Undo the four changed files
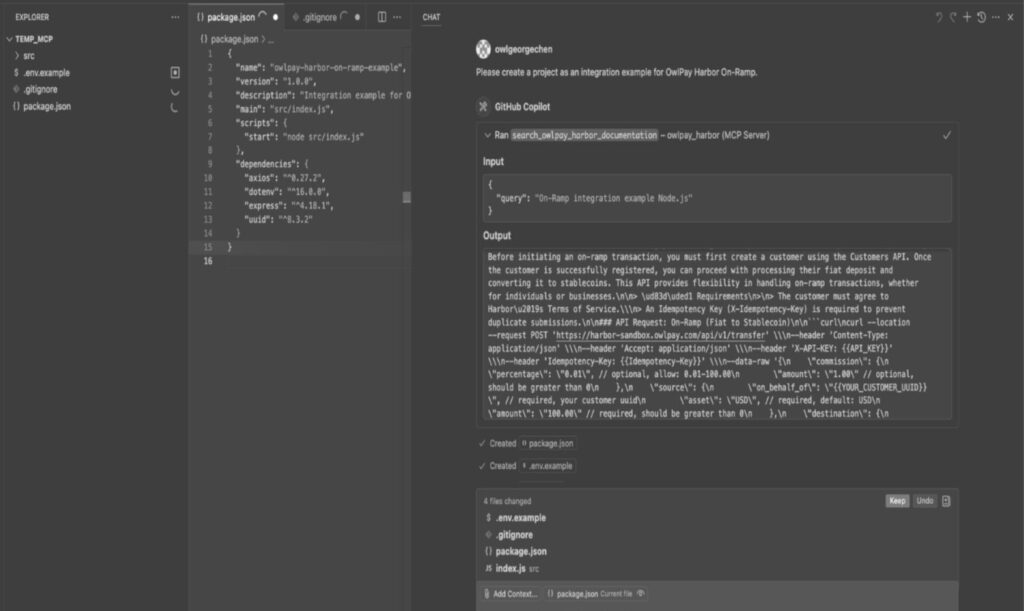 [x=925, y=501]
